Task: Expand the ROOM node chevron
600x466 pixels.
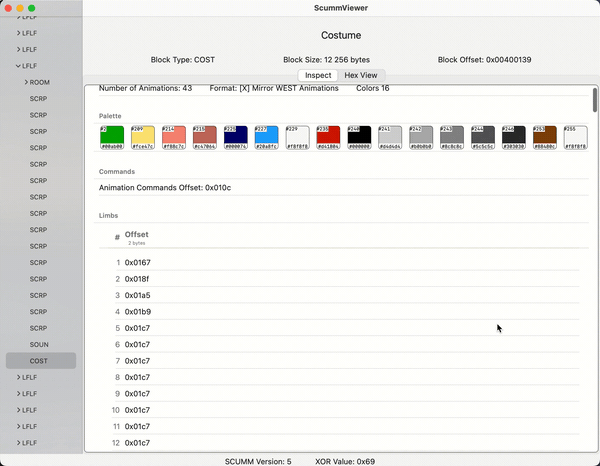Action: (26, 82)
